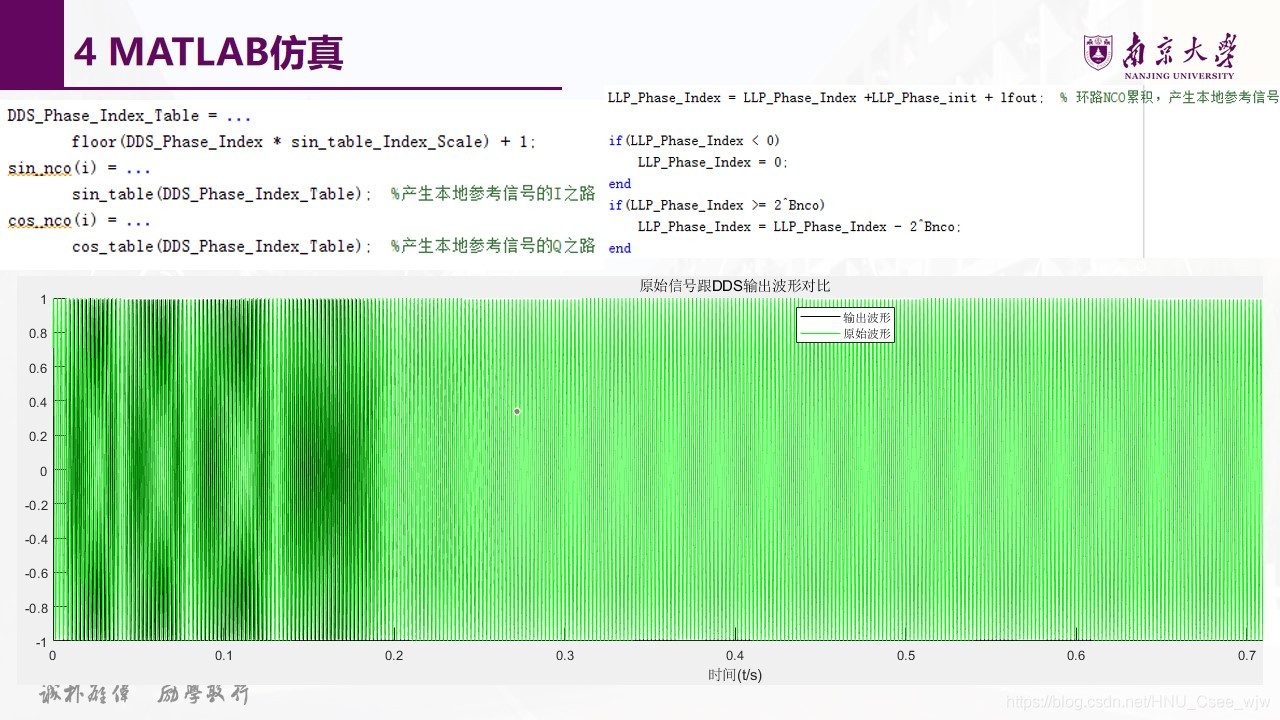Click the DDS_Phase_Index_Table assignment code line
1280x720 pixels.
(x=128, y=116)
